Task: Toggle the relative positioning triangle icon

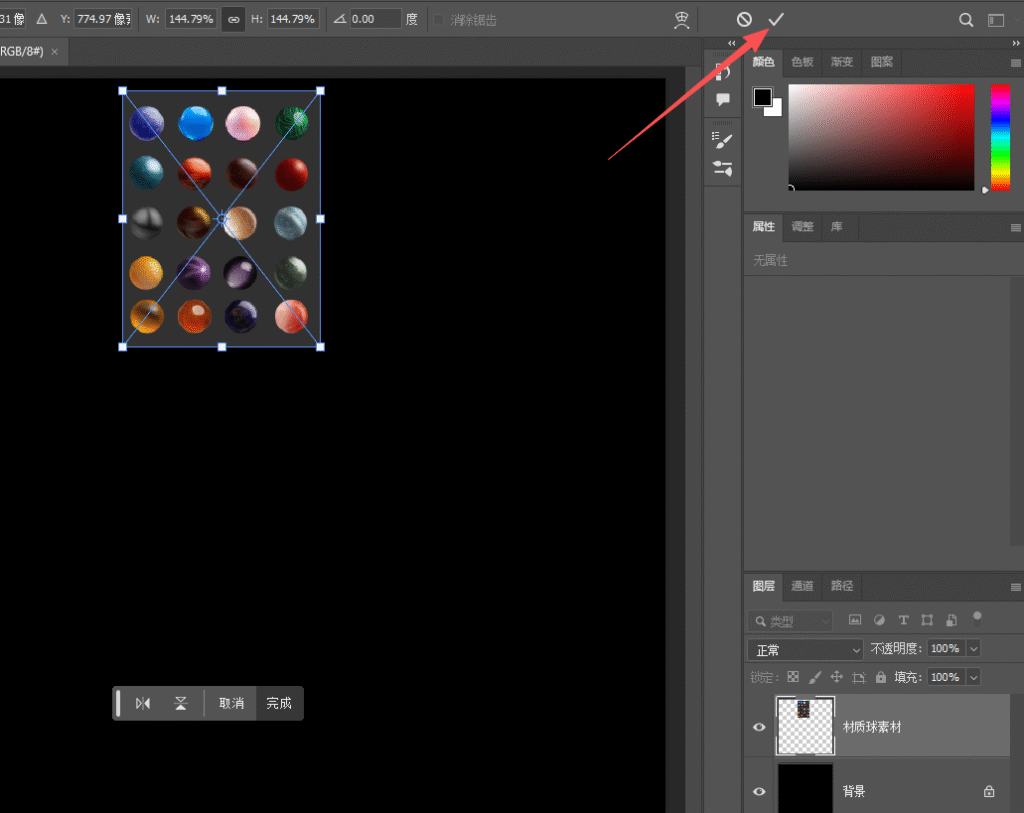Action: click(42, 19)
